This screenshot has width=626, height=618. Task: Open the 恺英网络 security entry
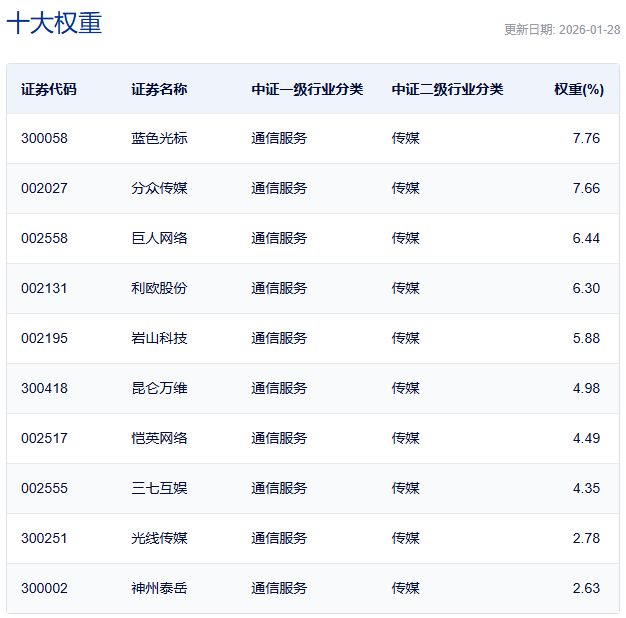(x=159, y=438)
